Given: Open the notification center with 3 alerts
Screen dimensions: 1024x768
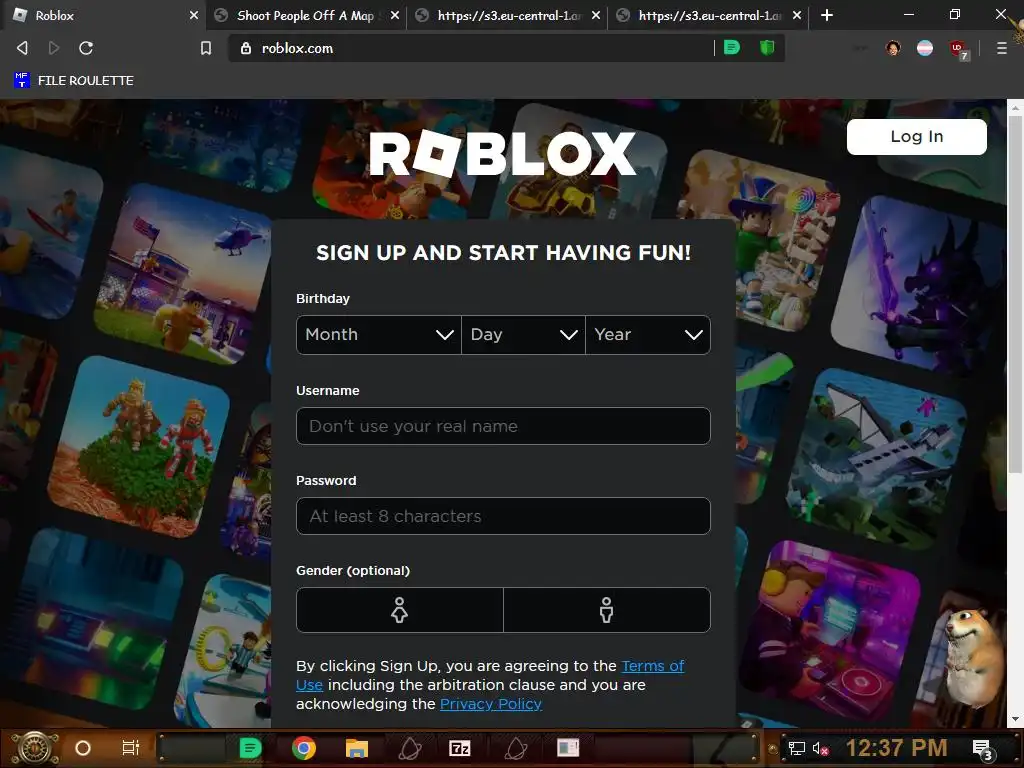Looking at the screenshot, I should pyautogui.click(x=982, y=750).
